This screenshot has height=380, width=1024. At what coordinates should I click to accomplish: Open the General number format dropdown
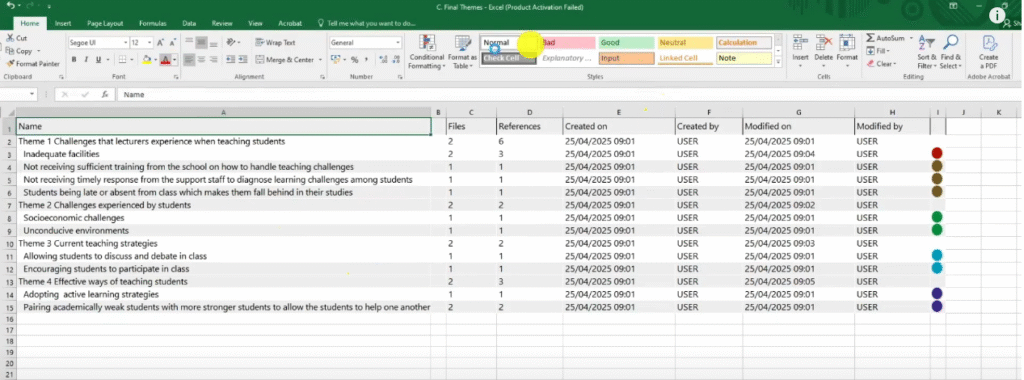398,42
